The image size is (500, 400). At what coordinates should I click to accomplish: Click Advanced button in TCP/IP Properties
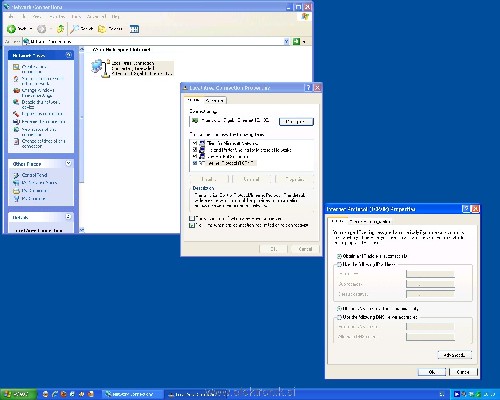[454, 355]
